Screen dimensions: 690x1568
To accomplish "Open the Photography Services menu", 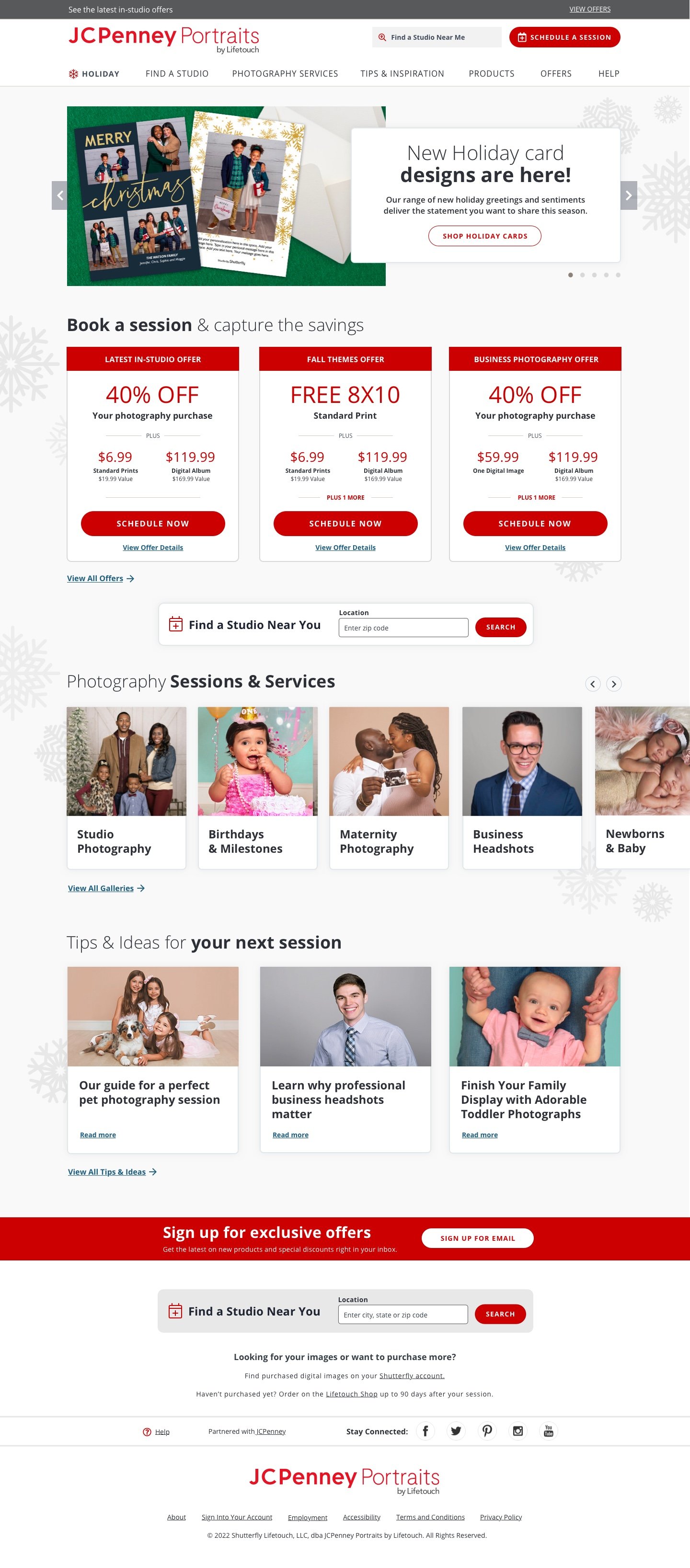I will 285,74.
